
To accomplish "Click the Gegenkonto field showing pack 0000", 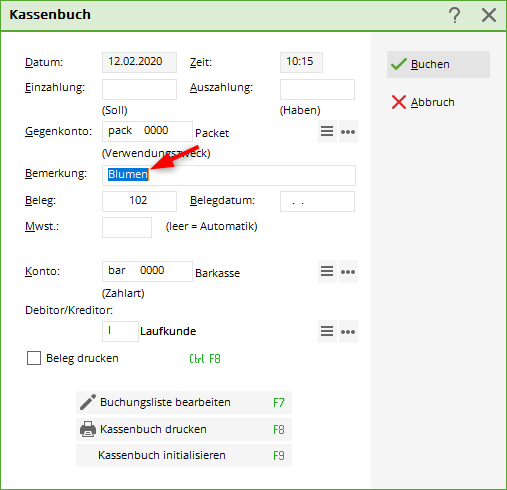I will coord(147,131).
